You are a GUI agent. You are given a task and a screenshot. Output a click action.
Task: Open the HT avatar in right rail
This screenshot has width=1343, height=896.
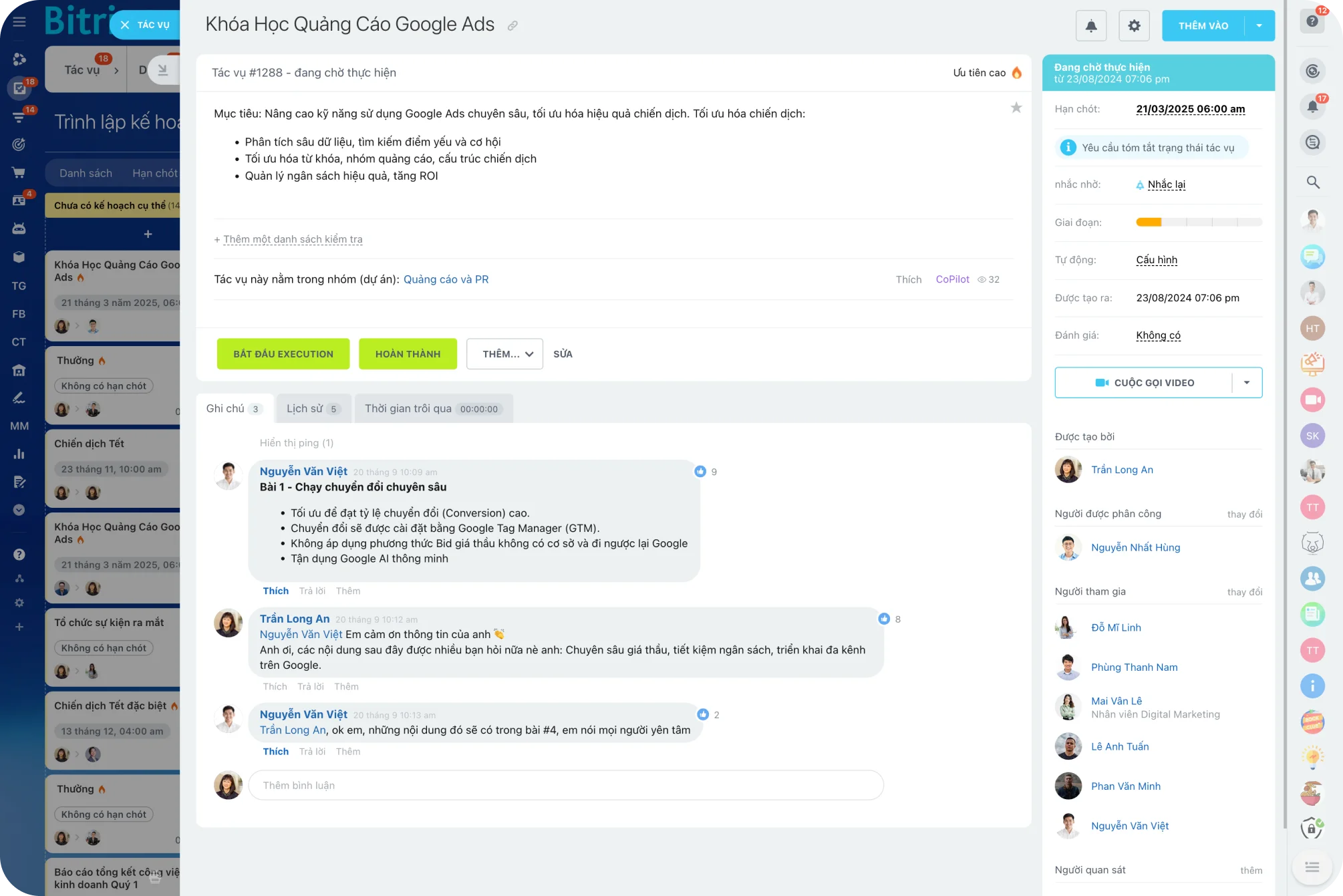[x=1312, y=328]
